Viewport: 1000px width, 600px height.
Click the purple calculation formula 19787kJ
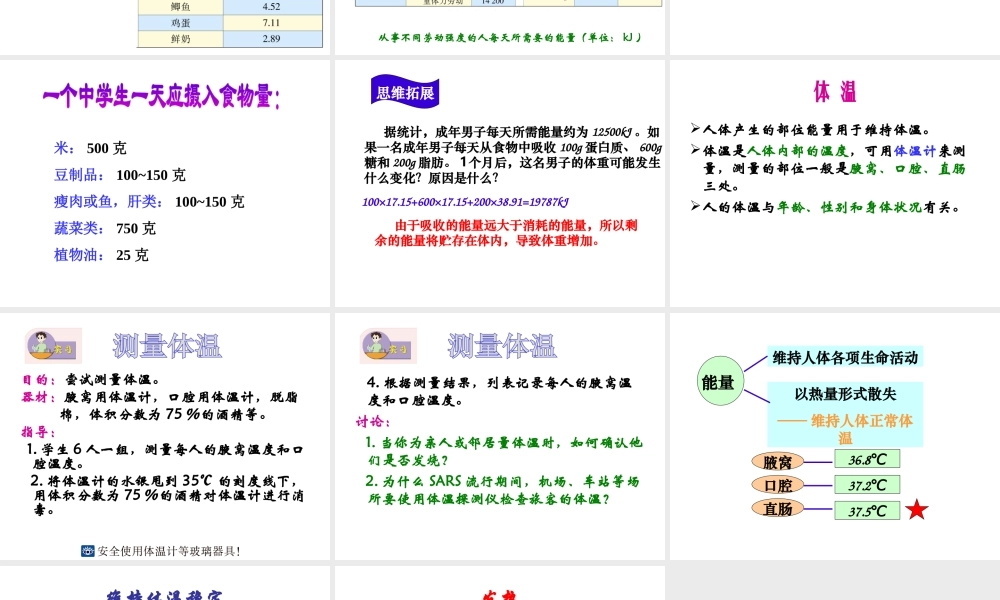(x=466, y=202)
